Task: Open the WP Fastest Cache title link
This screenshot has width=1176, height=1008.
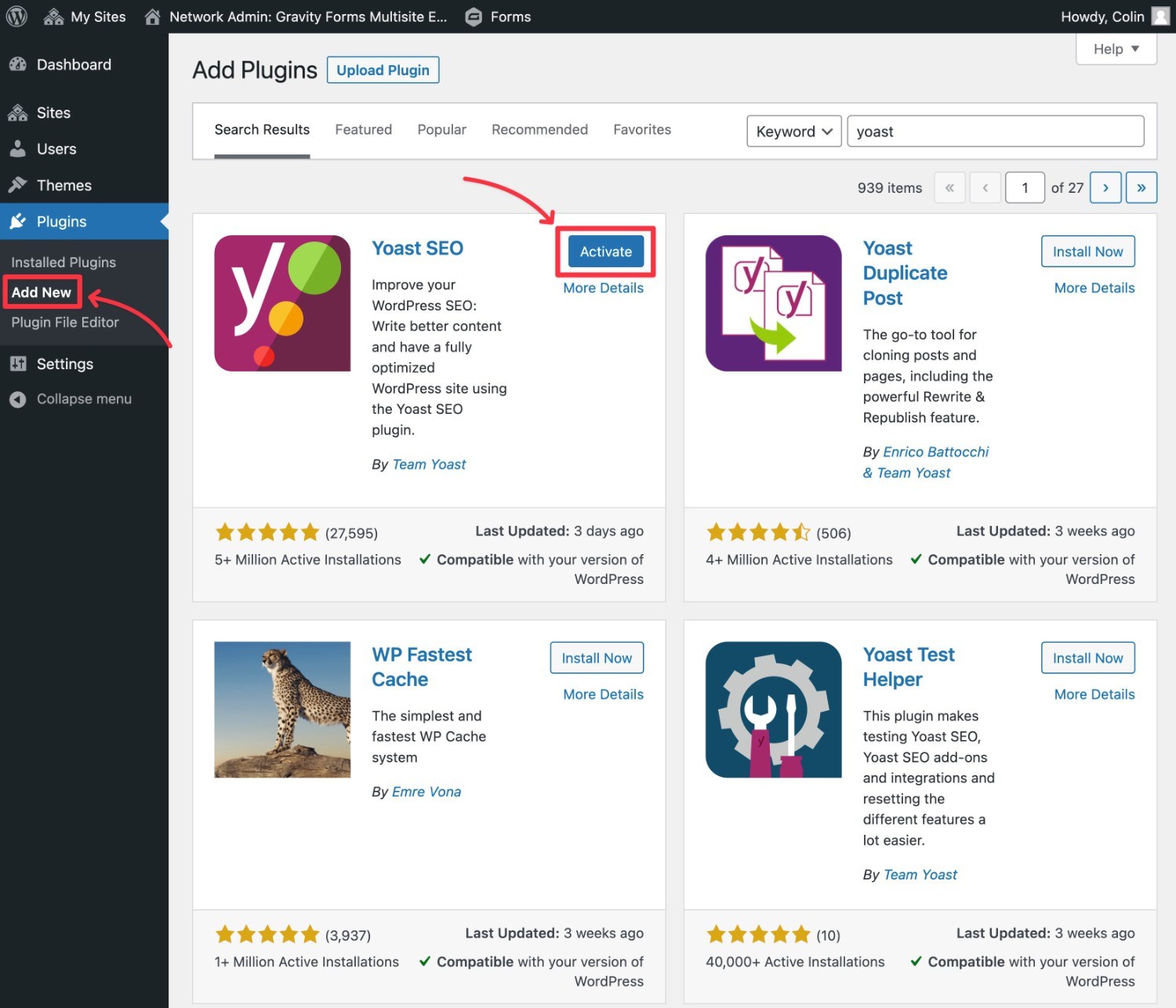Action: pos(422,667)
